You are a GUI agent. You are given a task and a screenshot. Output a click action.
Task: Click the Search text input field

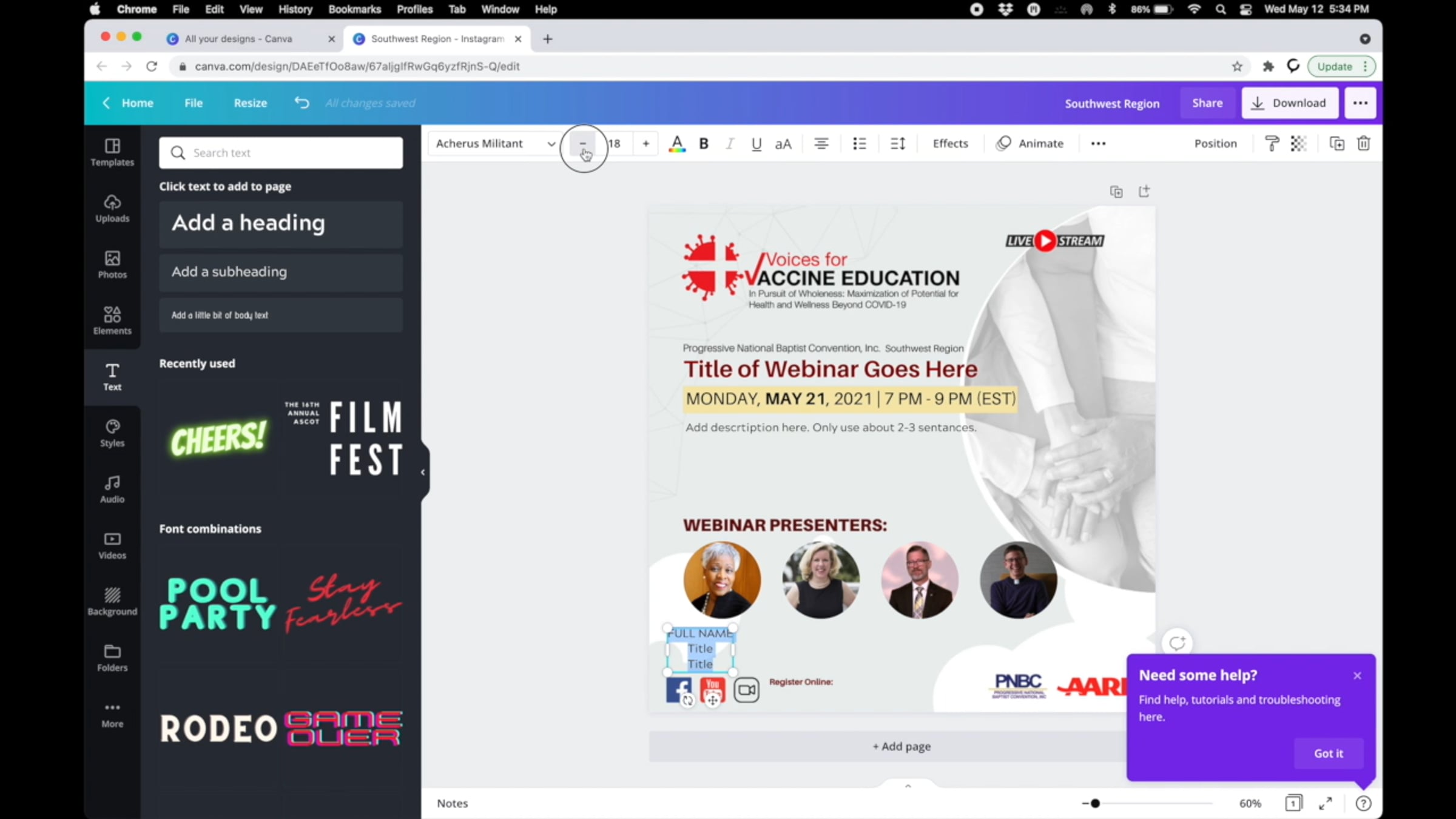click(x=281, y=153)
